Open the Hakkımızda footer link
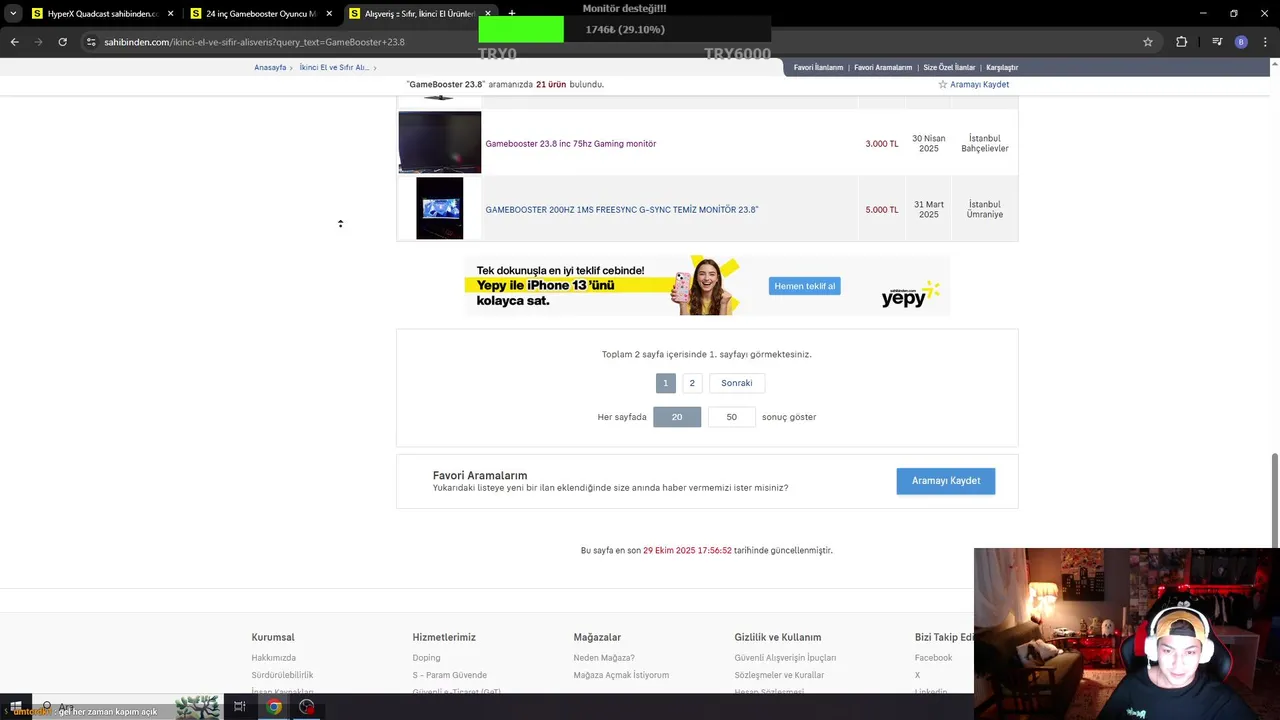 (x=274, y=658)
